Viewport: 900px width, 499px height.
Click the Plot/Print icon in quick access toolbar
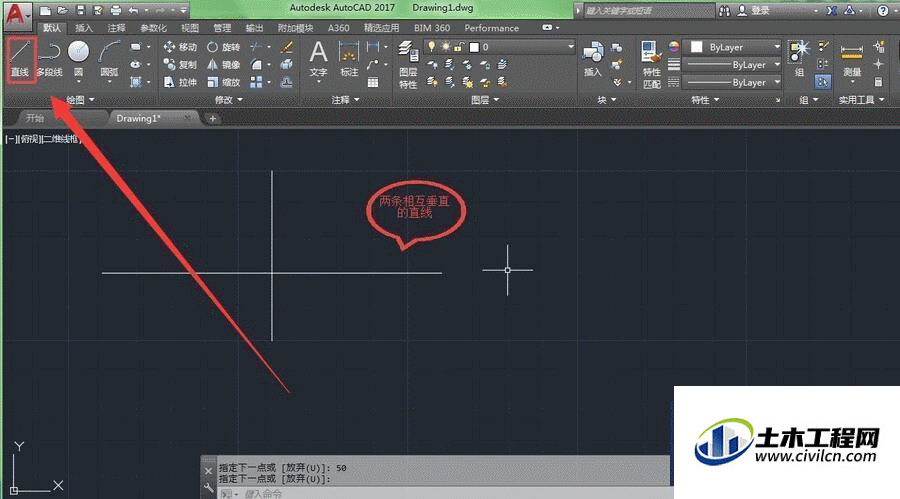point(116,10)
